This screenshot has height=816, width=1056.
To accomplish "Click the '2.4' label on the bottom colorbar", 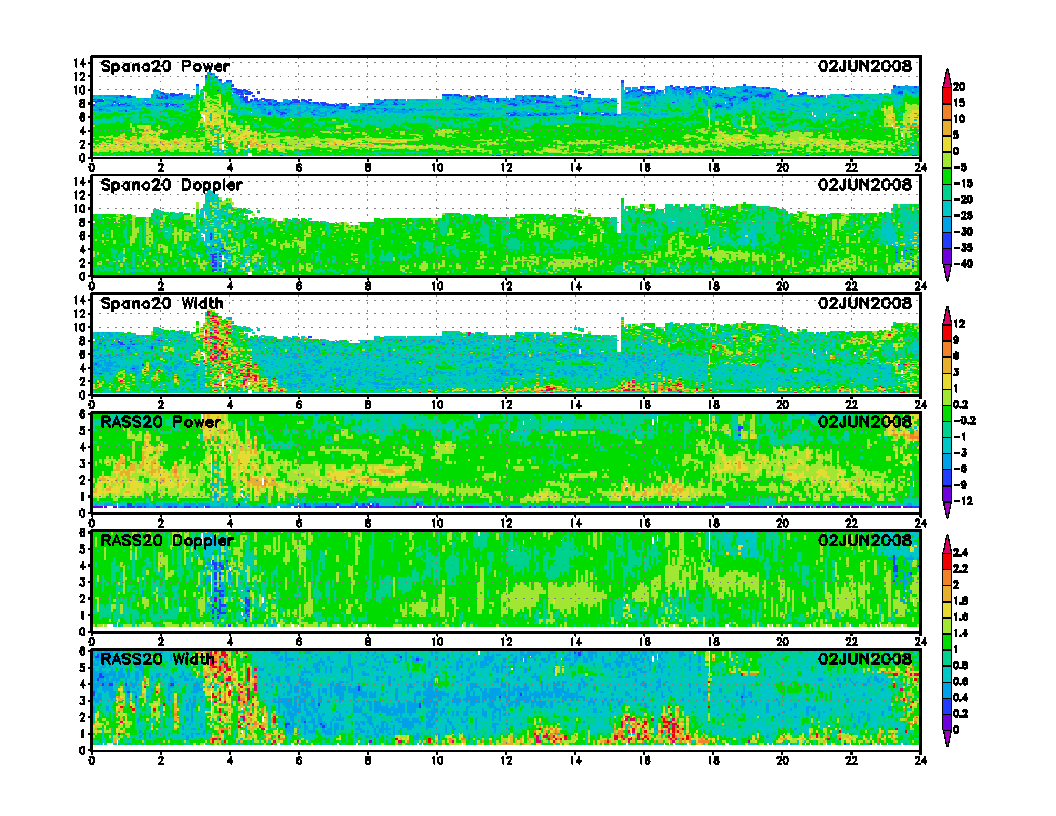I will (x=960, y=553).
